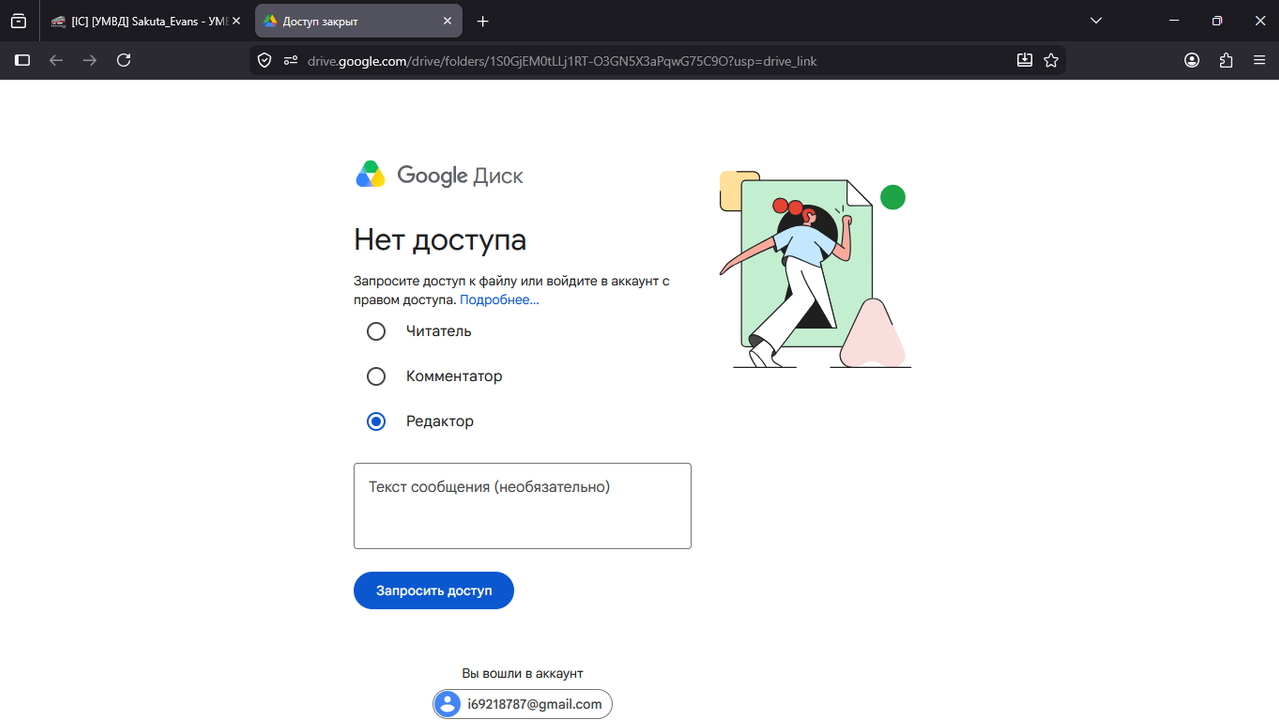This screenshot has height=720, width=1279.
Task: Click the address bar URL
Action: click(562, 61)
